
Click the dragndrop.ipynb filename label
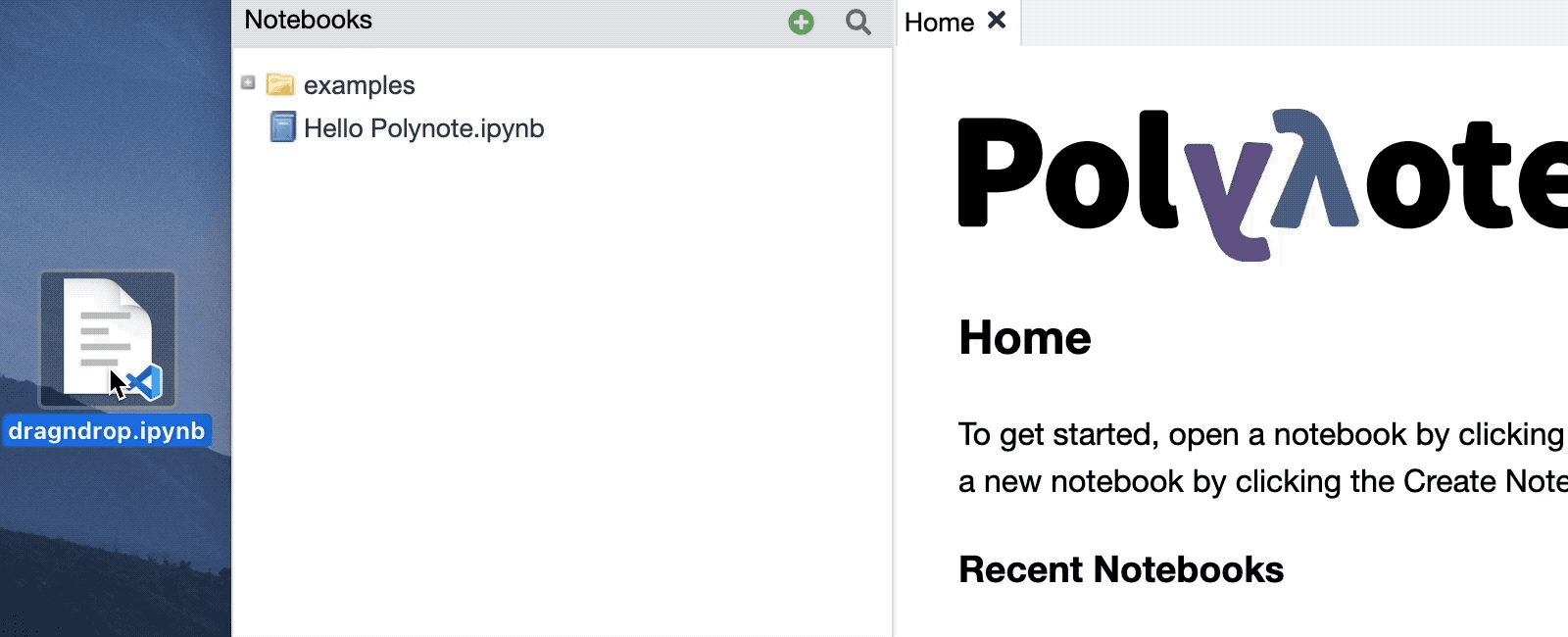pos(107,431)
